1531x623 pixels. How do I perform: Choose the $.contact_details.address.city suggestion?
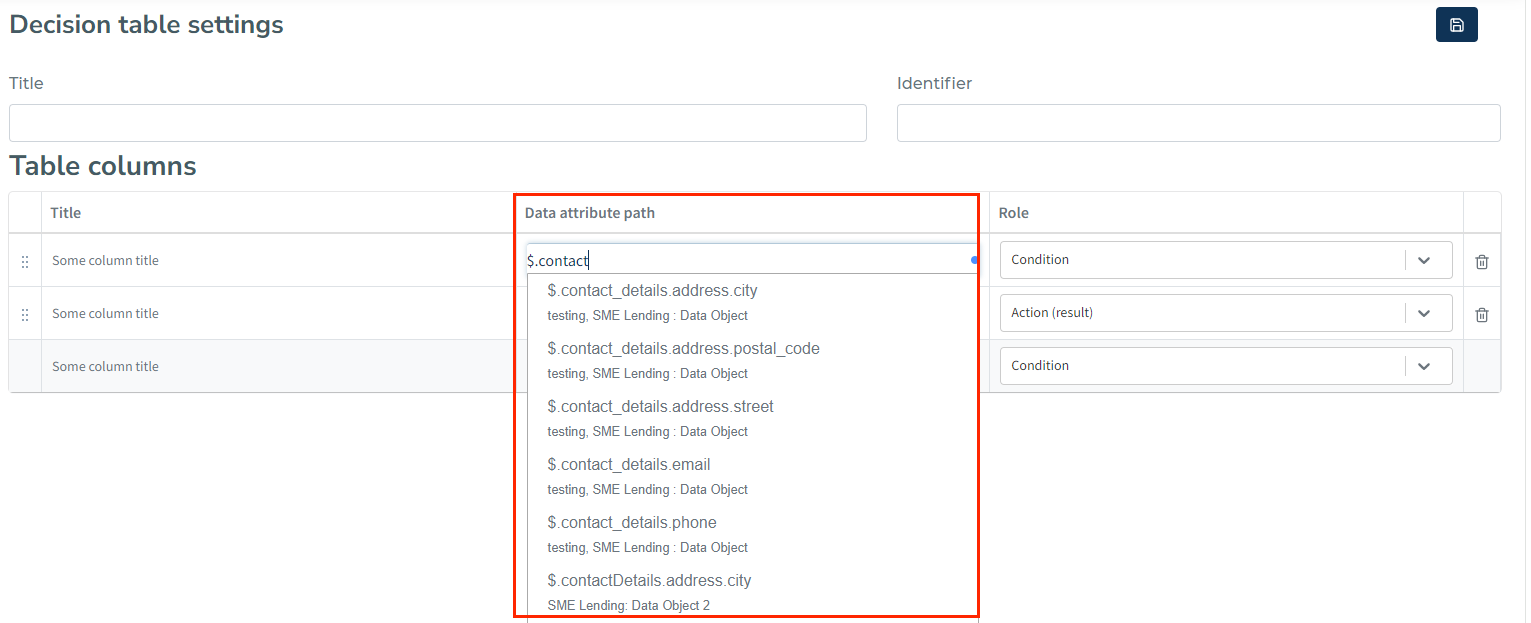[x=752, y=302]
